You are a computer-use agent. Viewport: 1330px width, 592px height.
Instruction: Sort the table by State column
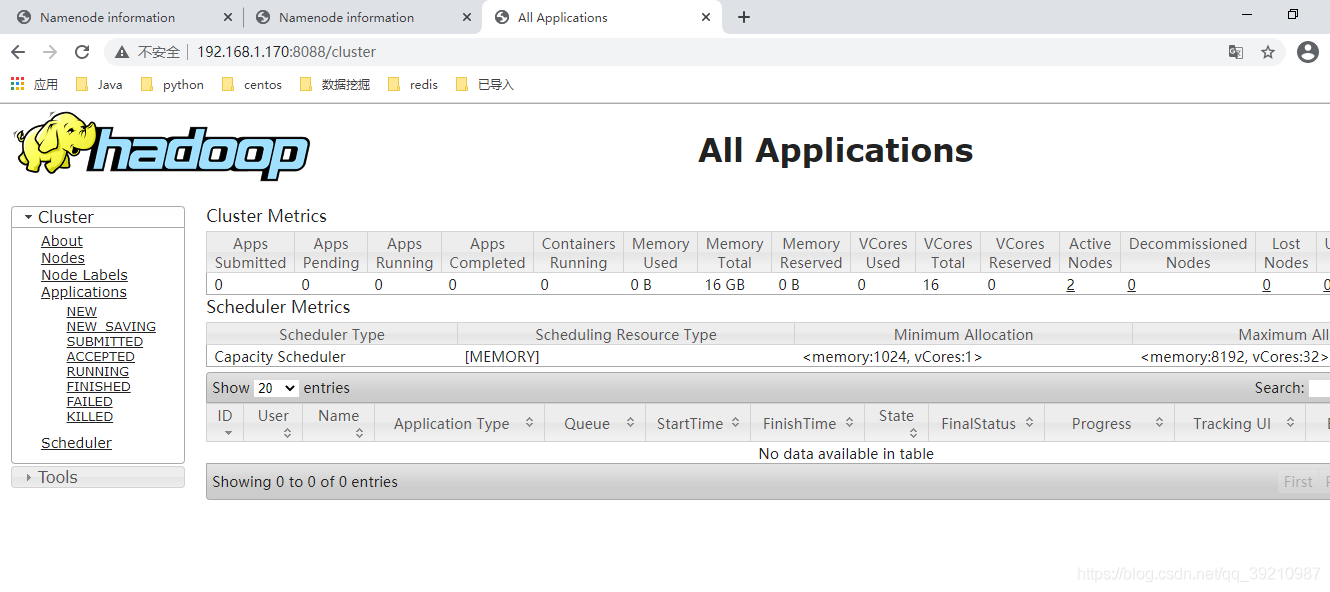coord(896,423)
